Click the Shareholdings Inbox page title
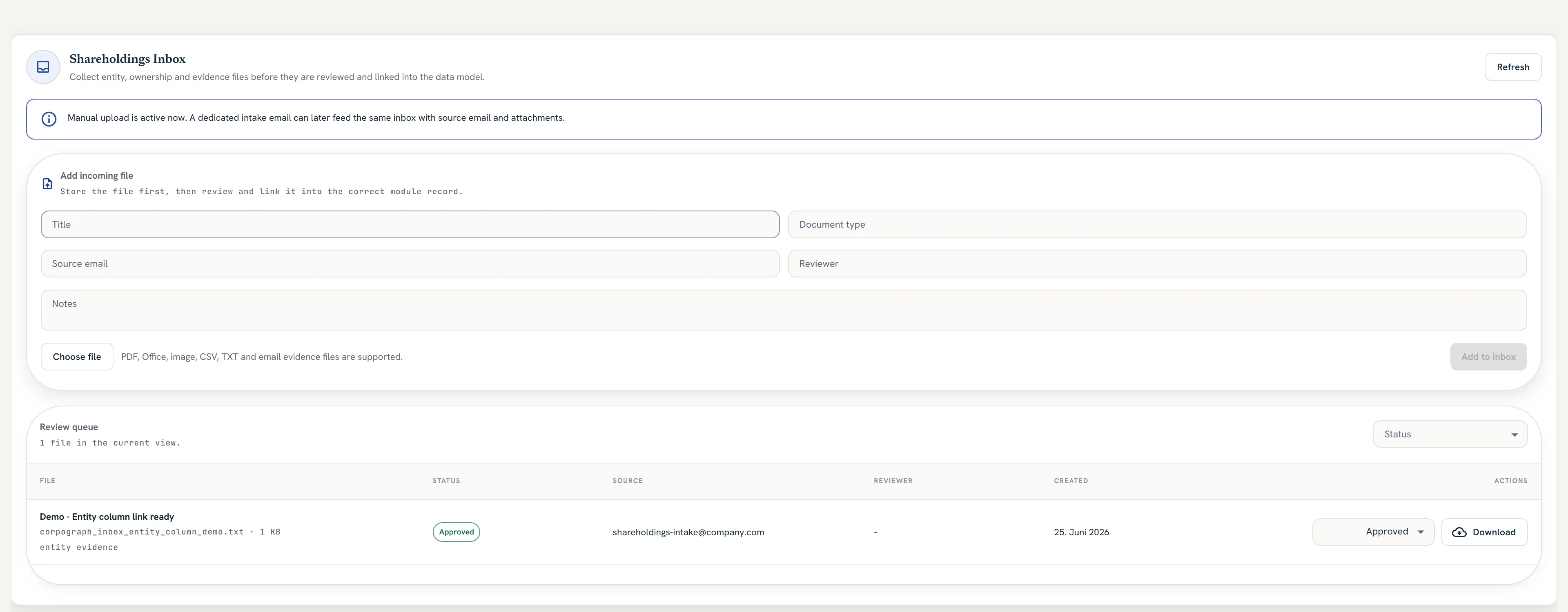Screen dimensions: 1568x612 pos(127,59)
